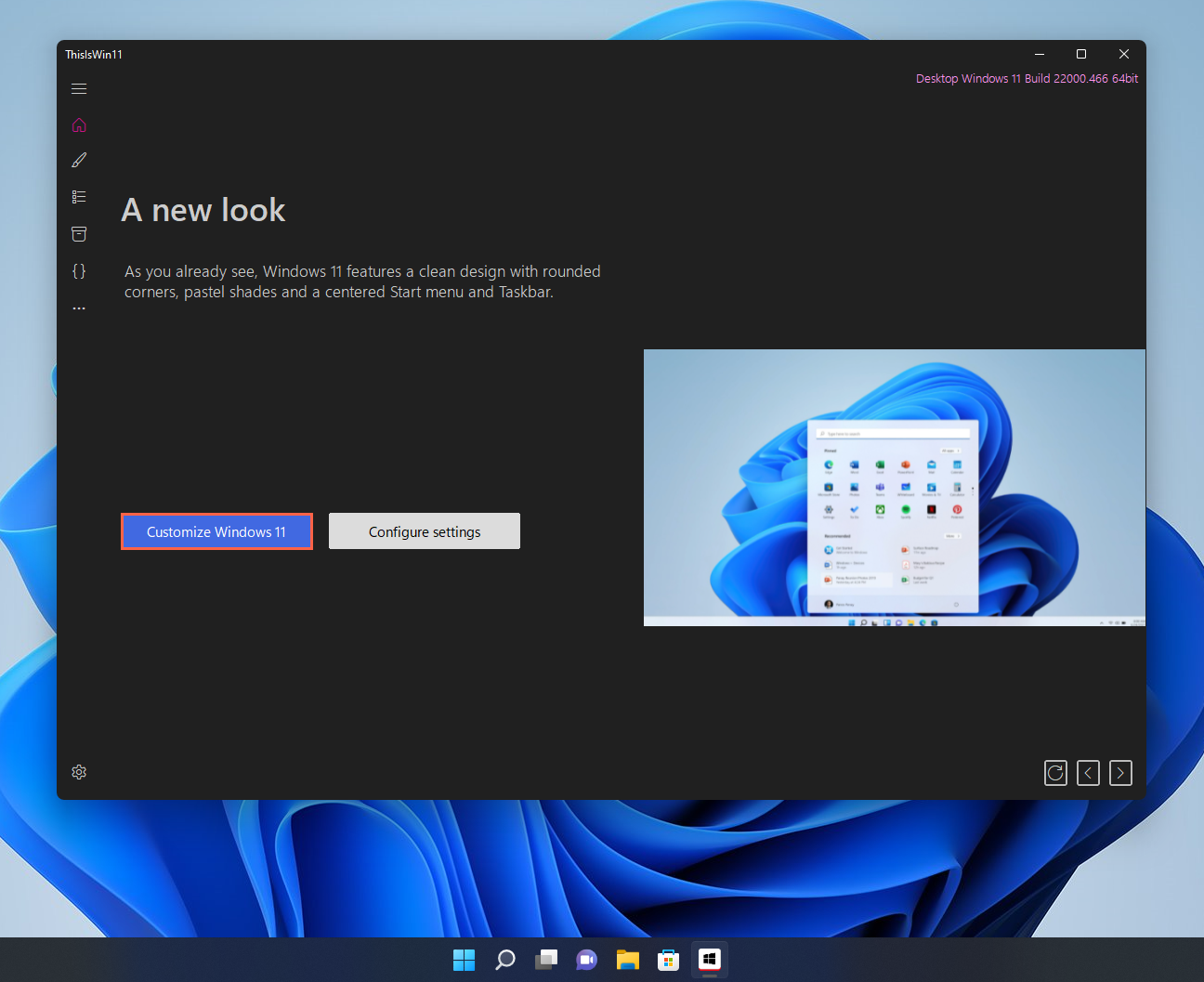This screenshot has height=982, width=1204.
Task: Click the Windows 11 build version text
Action: 1027,79
